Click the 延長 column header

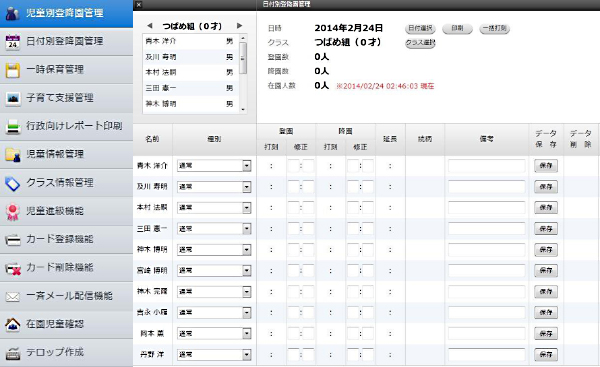click(x=390, y=139)
